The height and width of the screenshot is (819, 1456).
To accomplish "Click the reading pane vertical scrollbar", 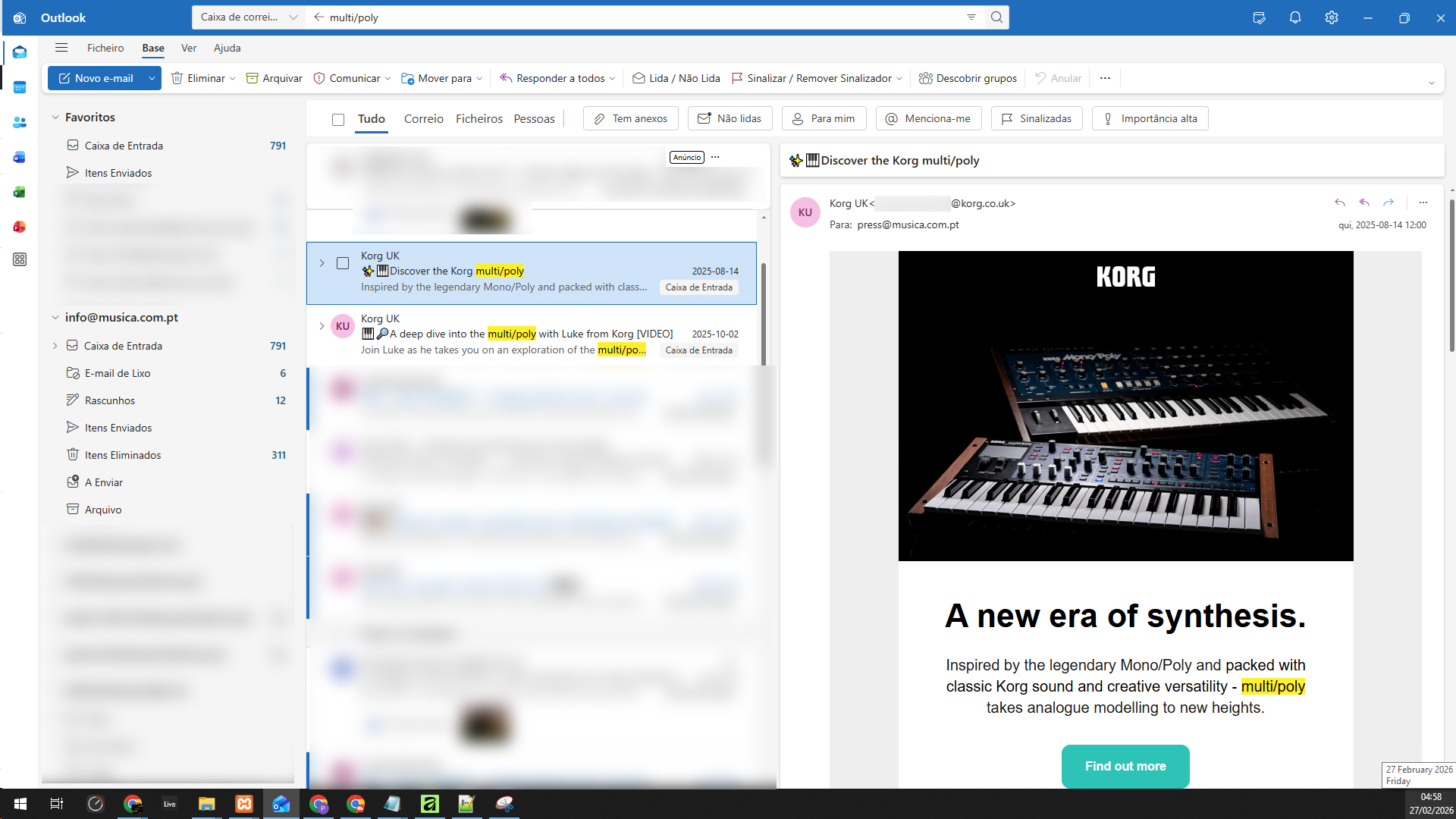I will 1451,275.
